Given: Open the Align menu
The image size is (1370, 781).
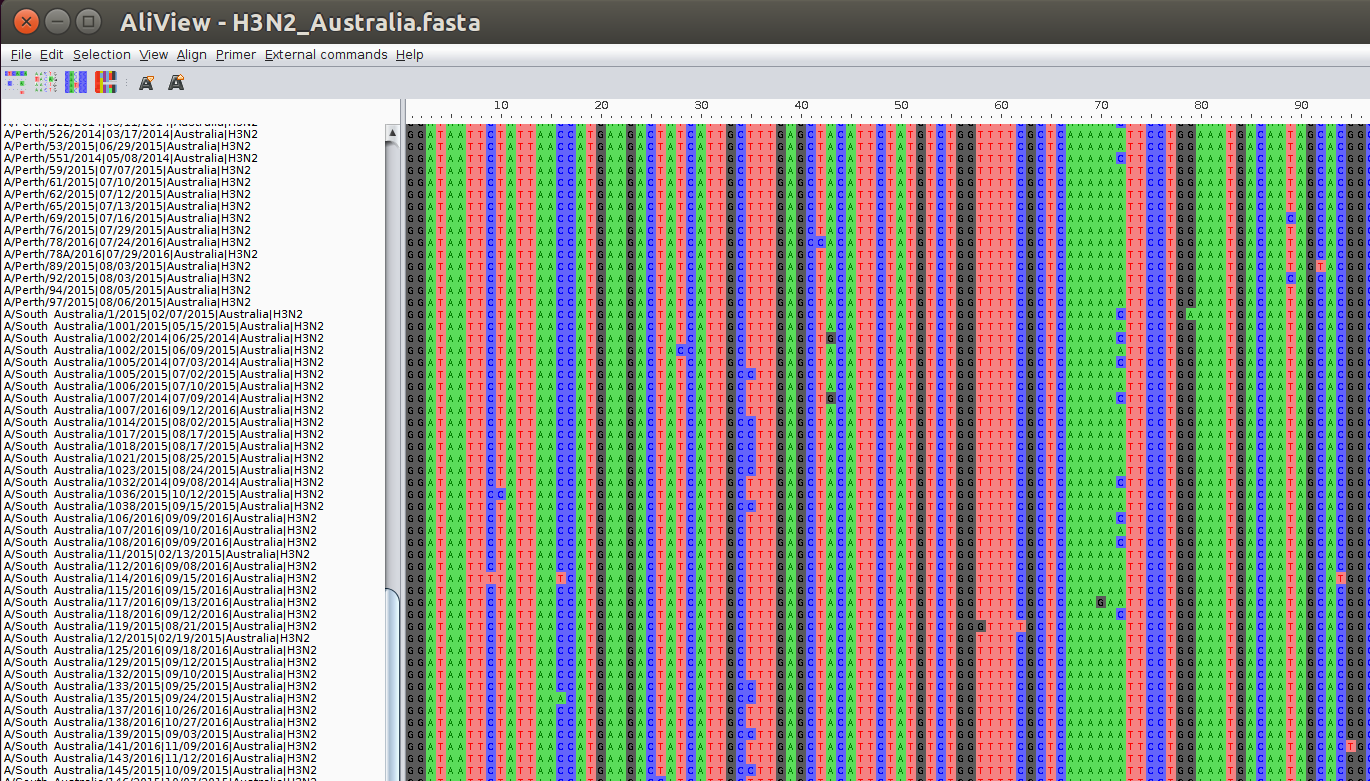Looking at the screenshot, I should pos(192,55).
